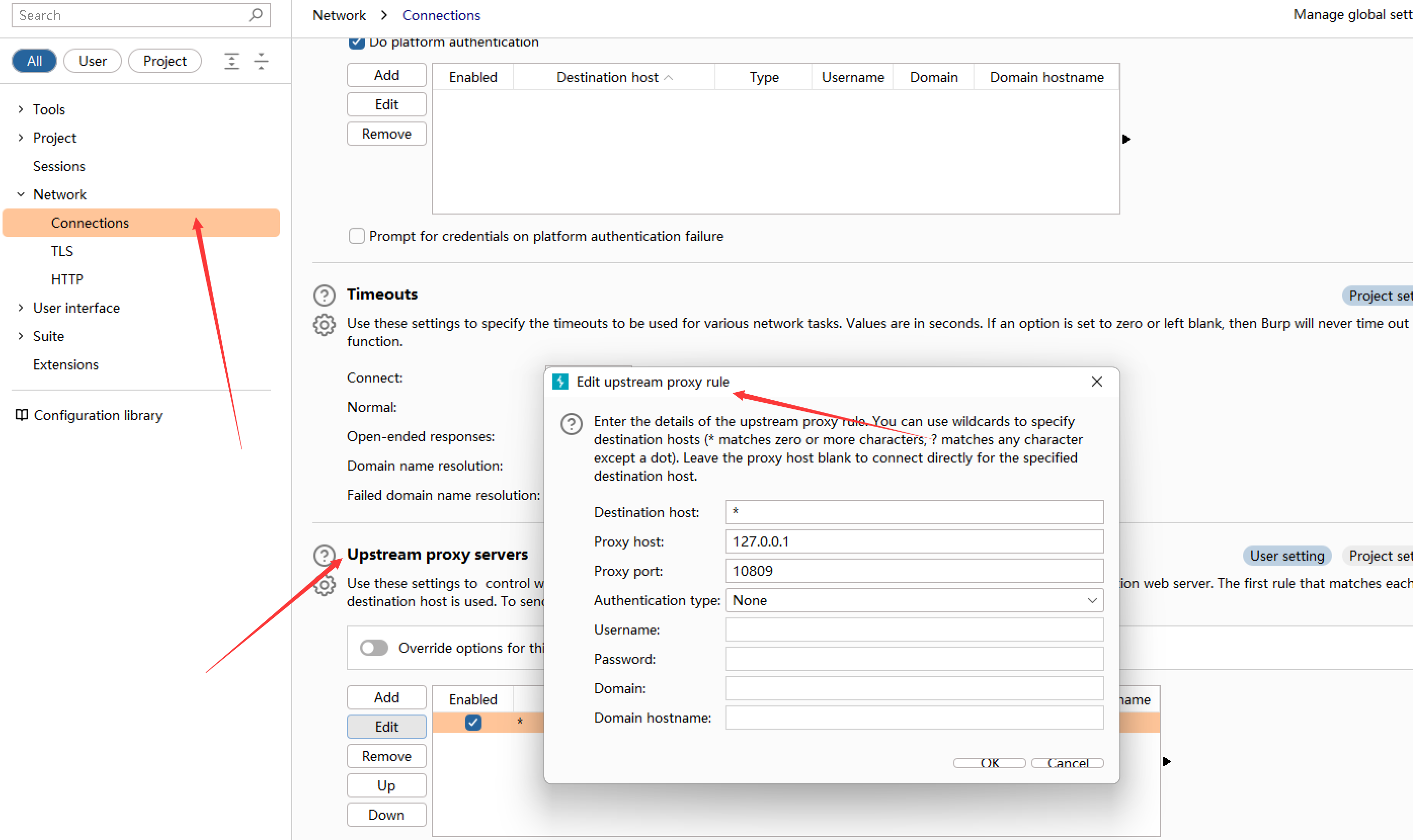Open the TLS settings page

point(62,251)
